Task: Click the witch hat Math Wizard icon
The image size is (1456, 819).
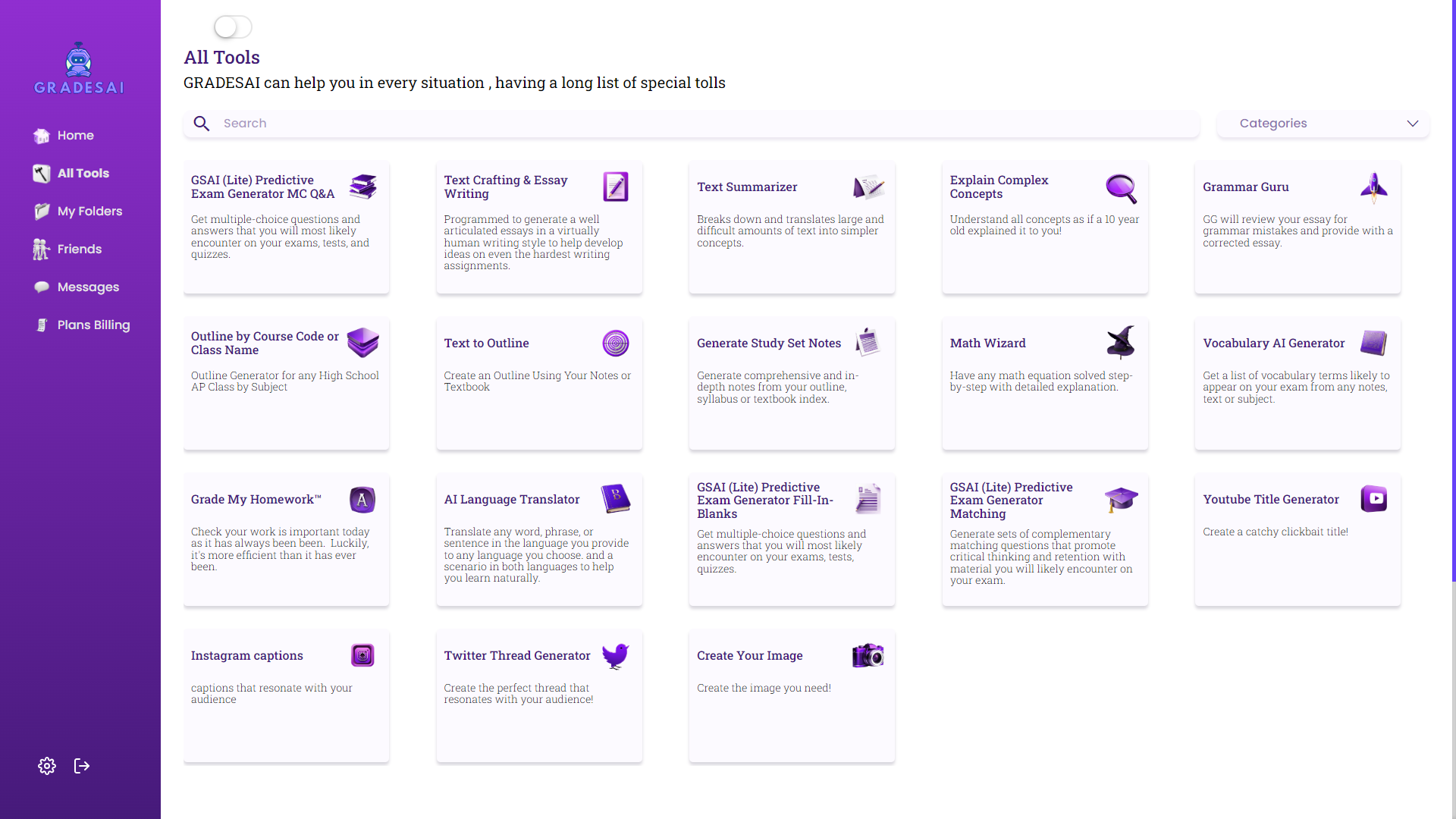Action: pyautogui.click(x=1120, y=343)
